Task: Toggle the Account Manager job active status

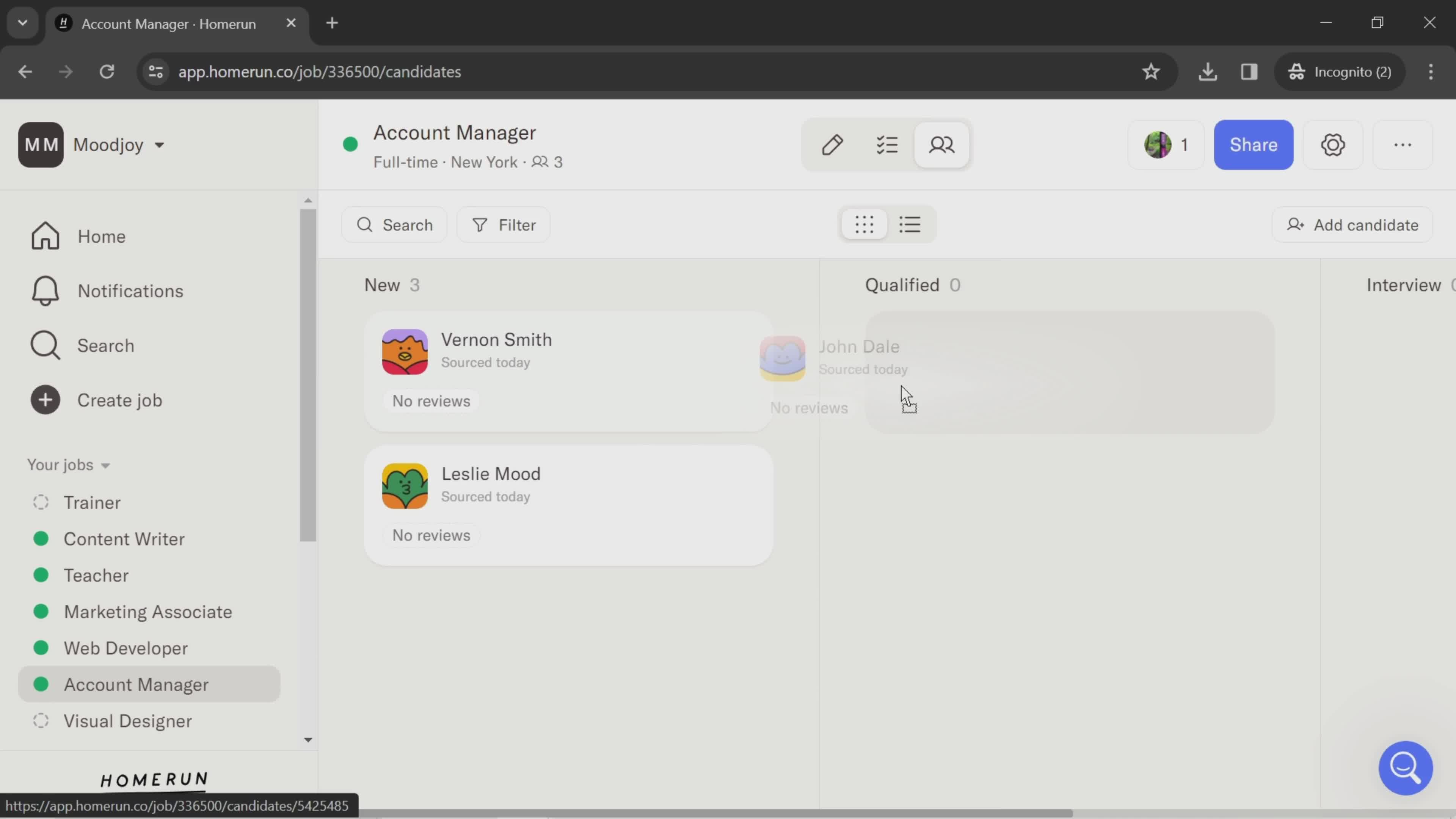Action: pos(352,145)
